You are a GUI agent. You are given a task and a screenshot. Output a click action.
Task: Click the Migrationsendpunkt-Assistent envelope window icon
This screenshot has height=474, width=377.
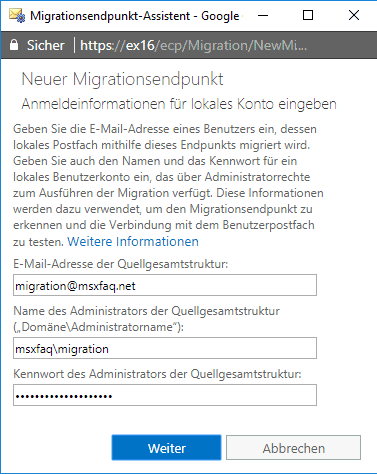point(17,16)
